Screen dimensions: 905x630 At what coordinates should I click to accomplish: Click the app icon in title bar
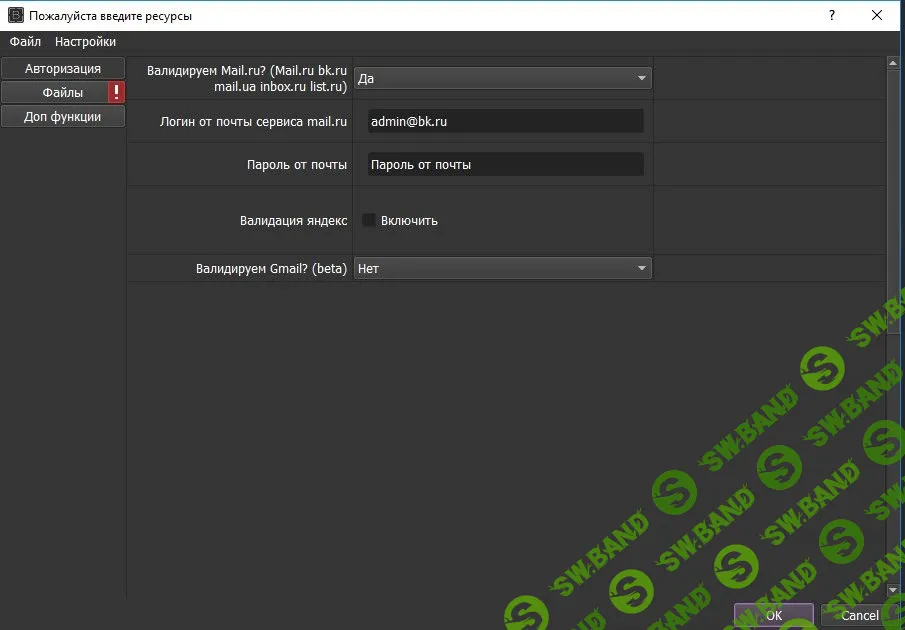pos(16,16)
